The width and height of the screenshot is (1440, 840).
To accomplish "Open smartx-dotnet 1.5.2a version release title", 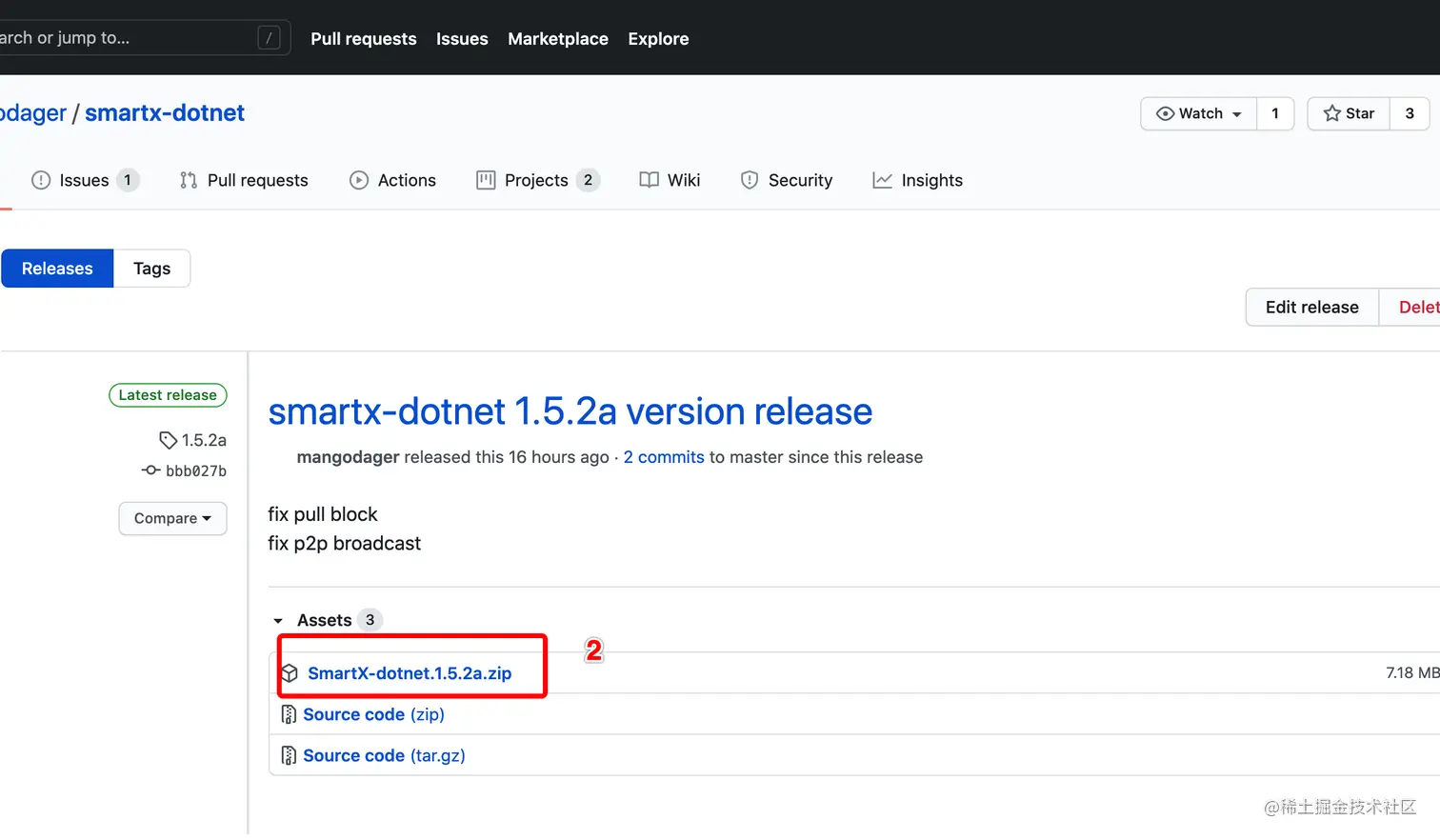I will [570, 411].
